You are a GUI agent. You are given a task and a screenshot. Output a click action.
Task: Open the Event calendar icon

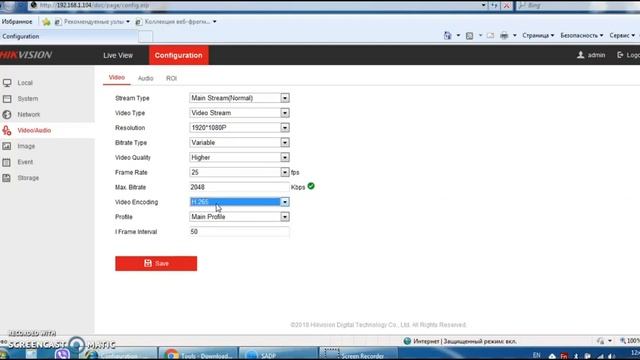tap(7, 162)
